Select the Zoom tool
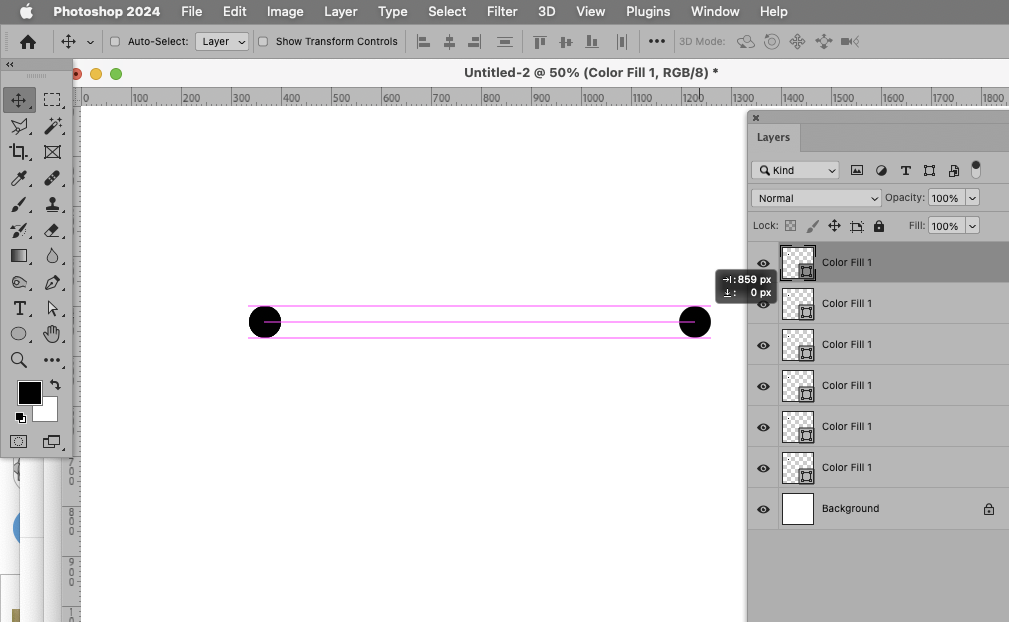This screenshot has height=622, width=1009. [19, 361]
